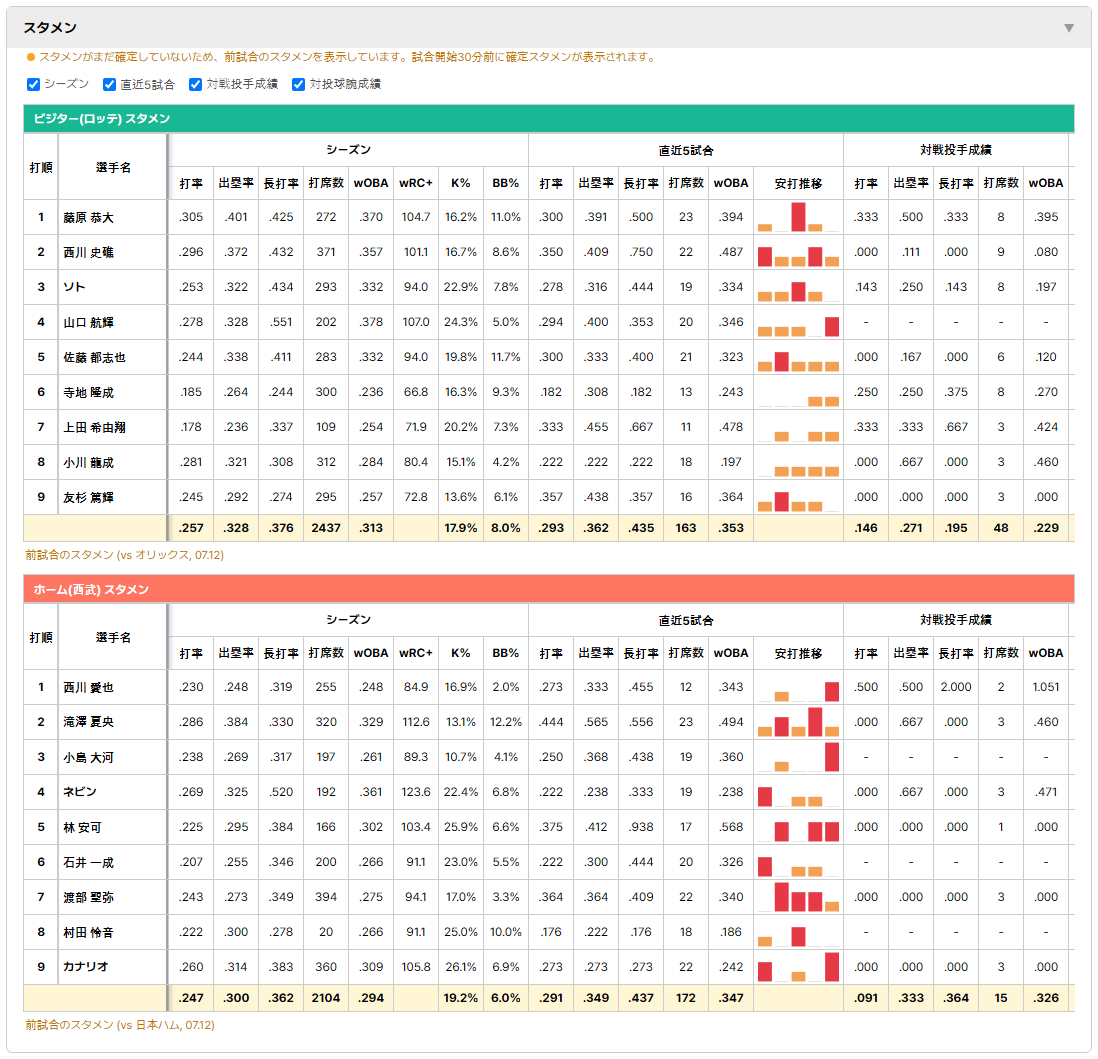The height and width of the screenshot is (1059, 1098).
Task: Click 渡部 聖弥's 安打推移 bar chart
Action: (x=798, y=897)
